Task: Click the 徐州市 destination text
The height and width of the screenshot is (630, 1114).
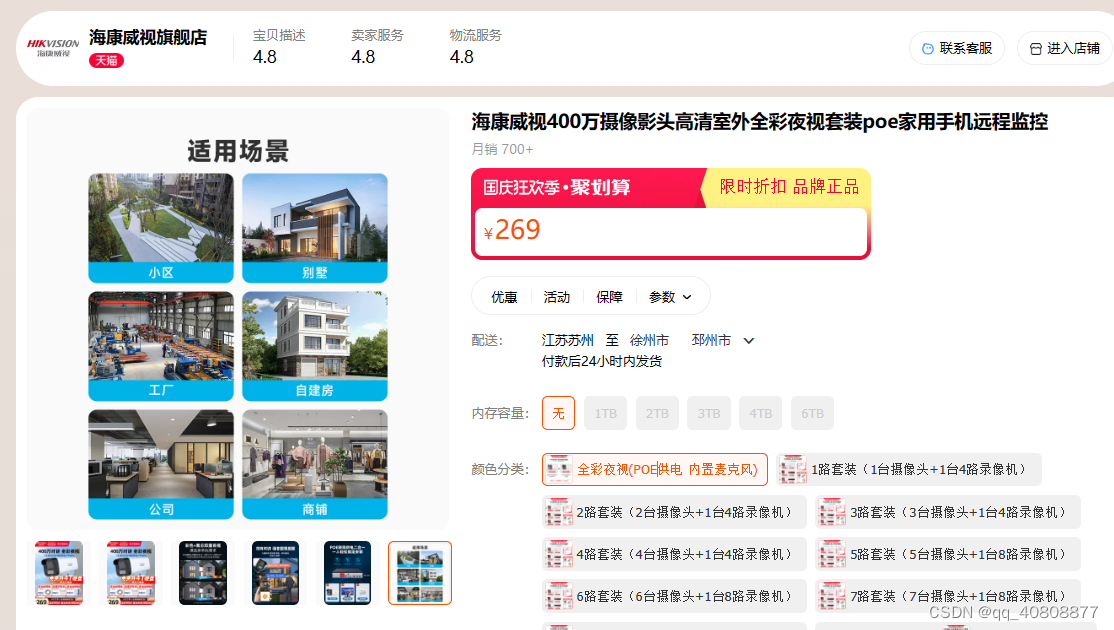Action: coord(649,341)
